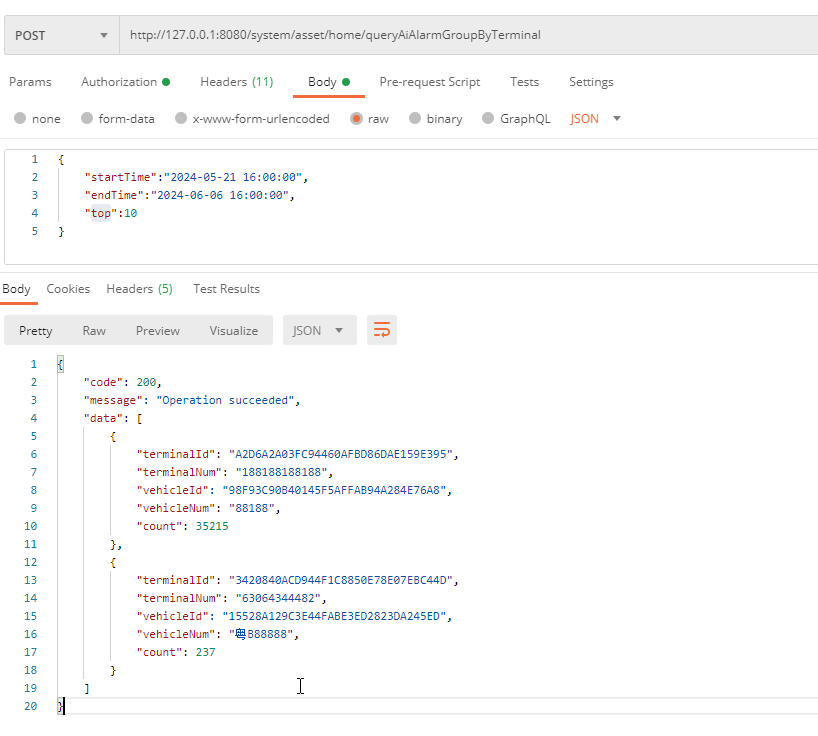Open response JSON format dropdown

(319, 331)
